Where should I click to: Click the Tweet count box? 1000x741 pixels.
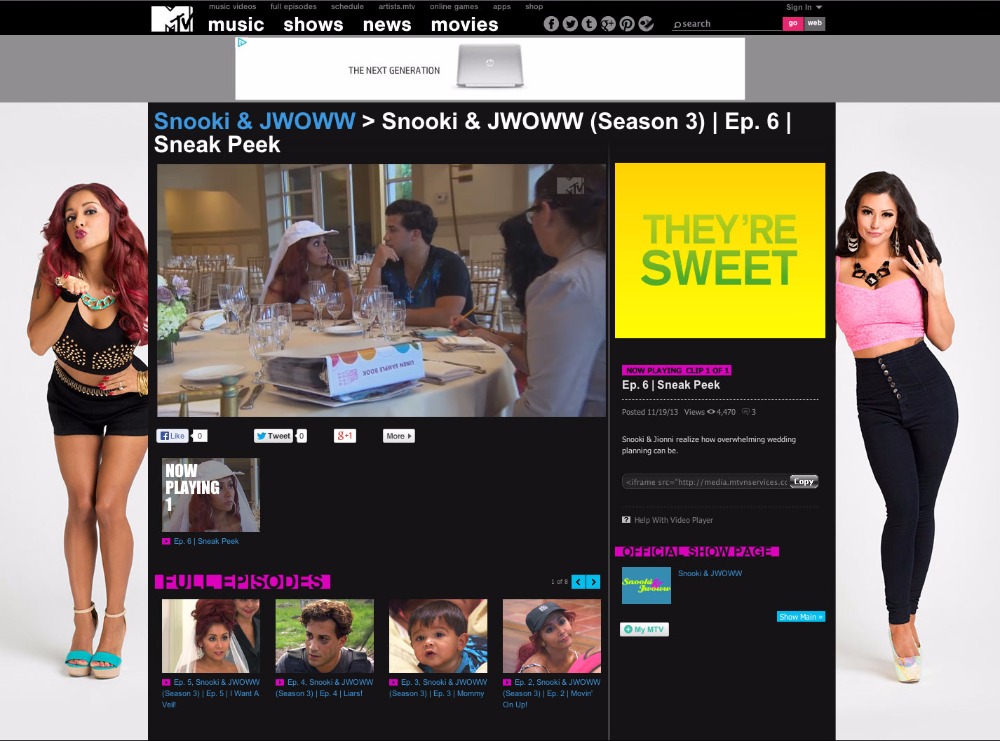click(x=302, y=436)
